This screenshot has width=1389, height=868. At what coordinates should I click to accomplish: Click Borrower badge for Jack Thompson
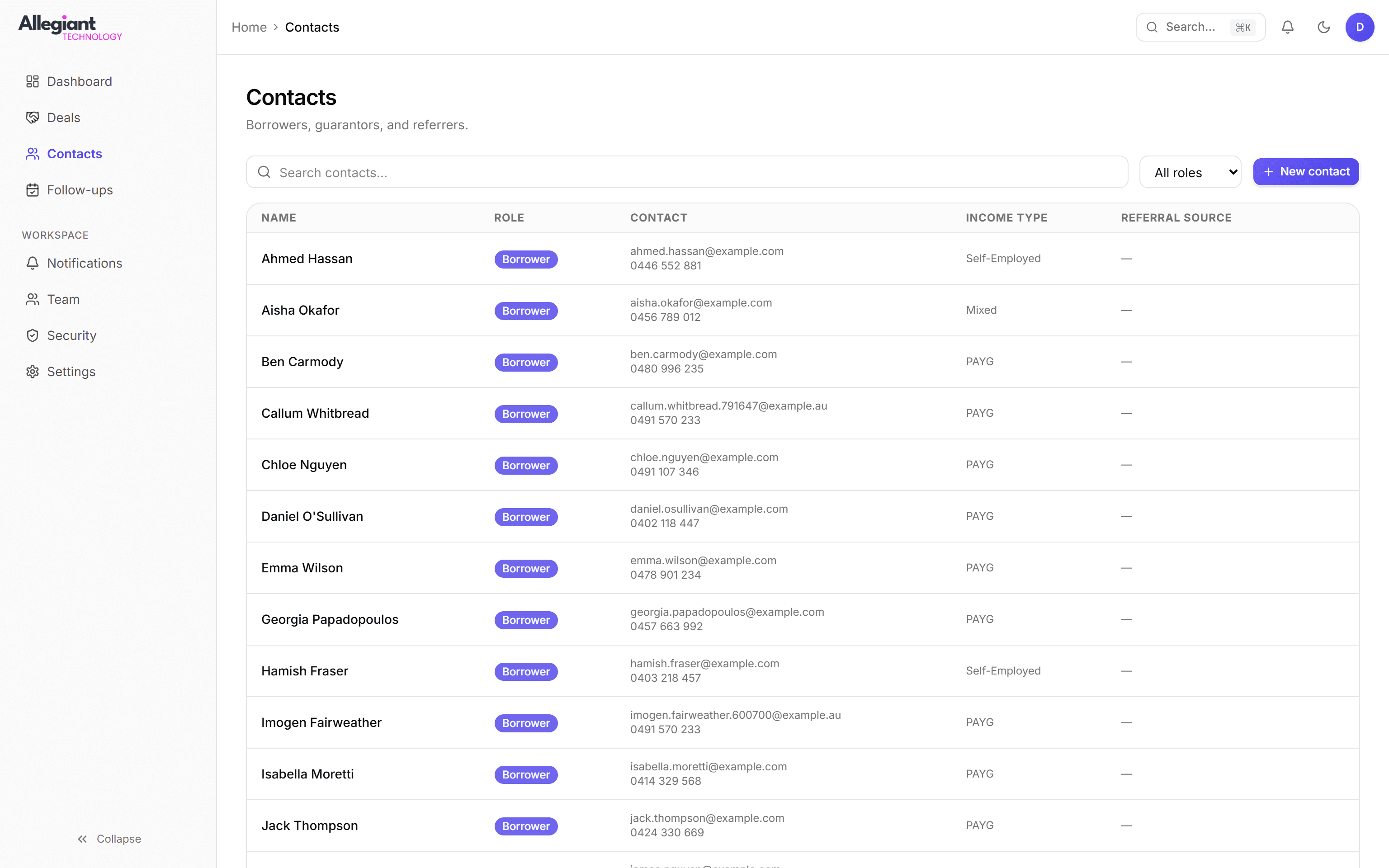pos(526,826)
